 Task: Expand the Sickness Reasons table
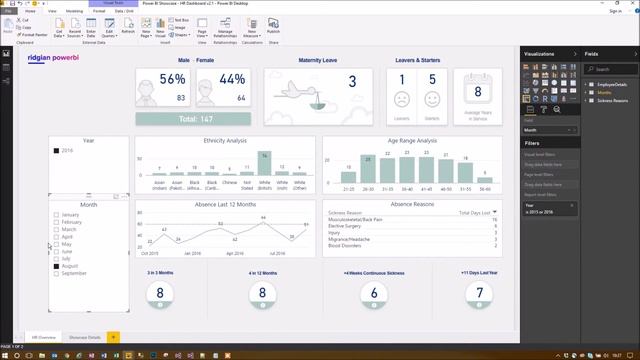[586, 100]
